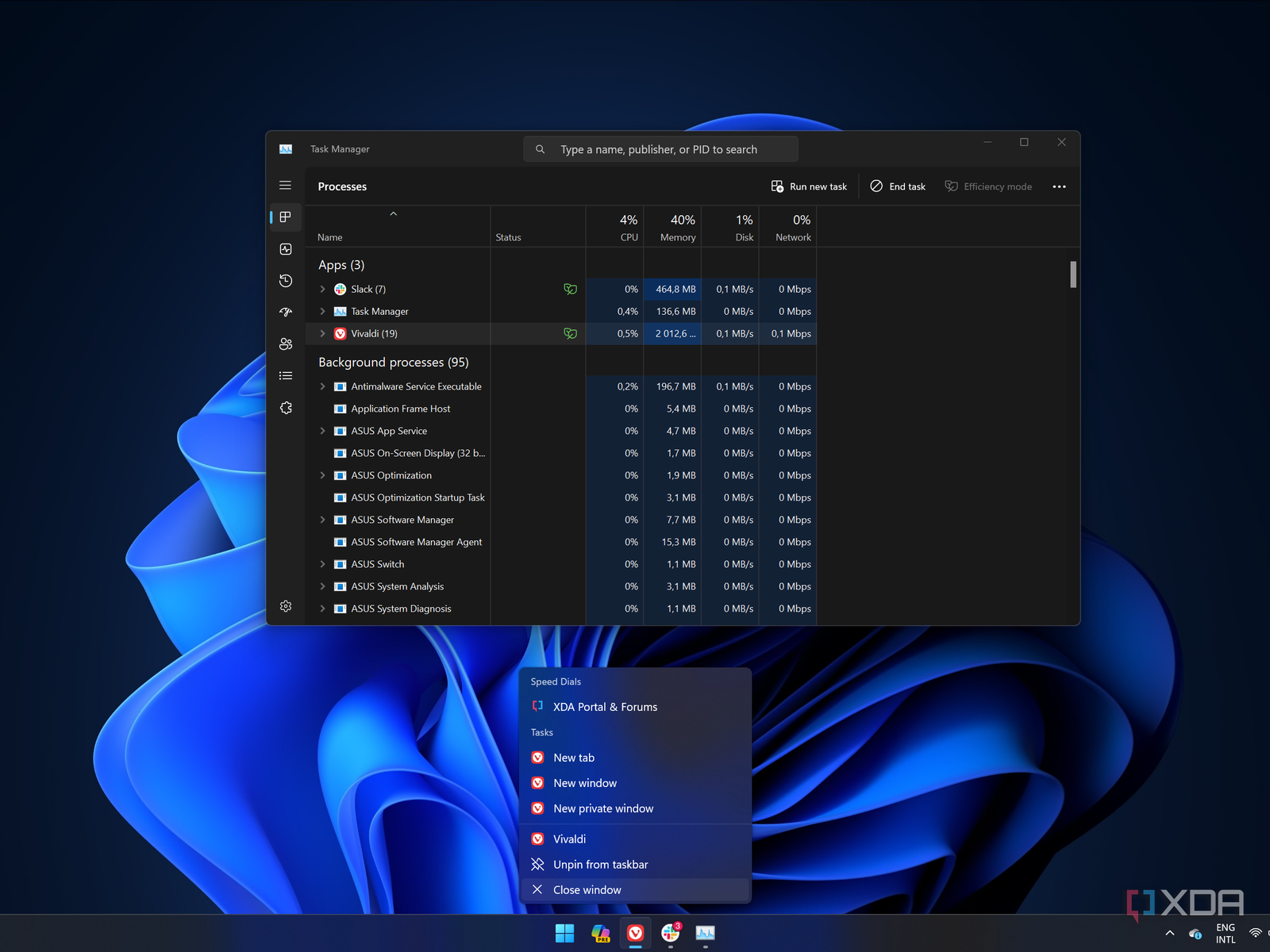Select Close window in jump list

(x=587, y=890)
